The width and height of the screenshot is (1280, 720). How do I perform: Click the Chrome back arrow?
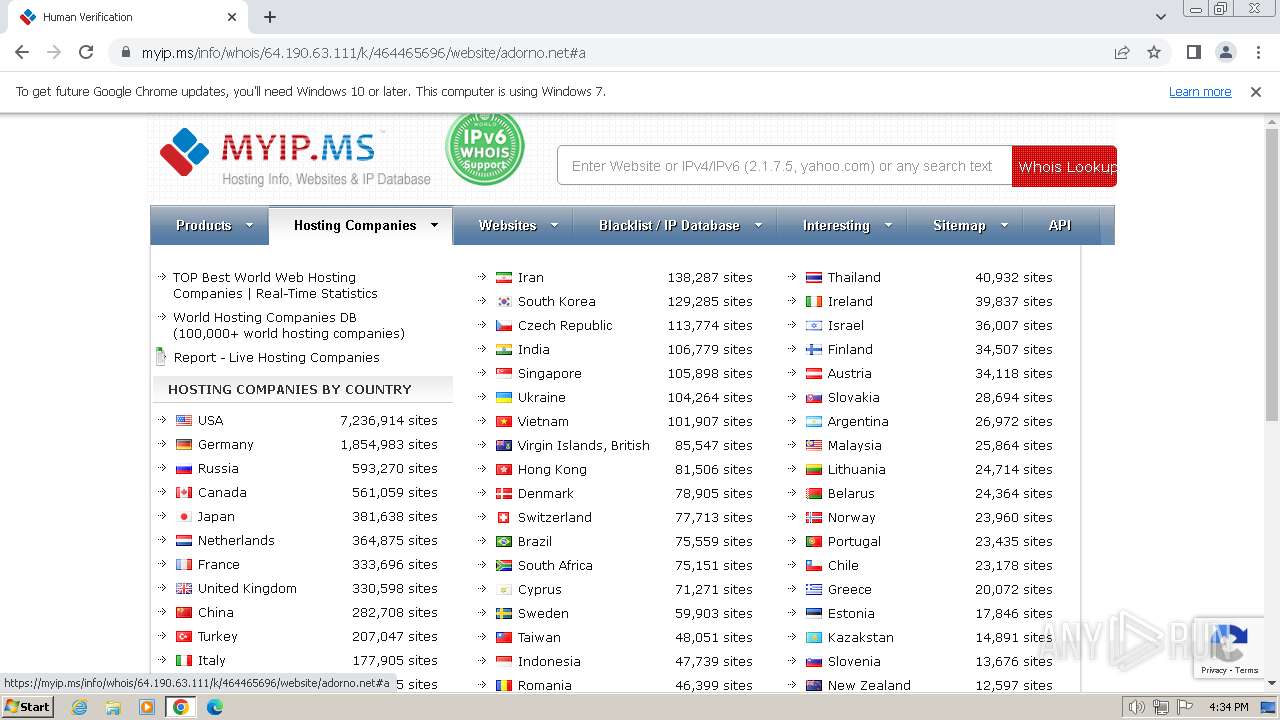click(x=22, y=52)
